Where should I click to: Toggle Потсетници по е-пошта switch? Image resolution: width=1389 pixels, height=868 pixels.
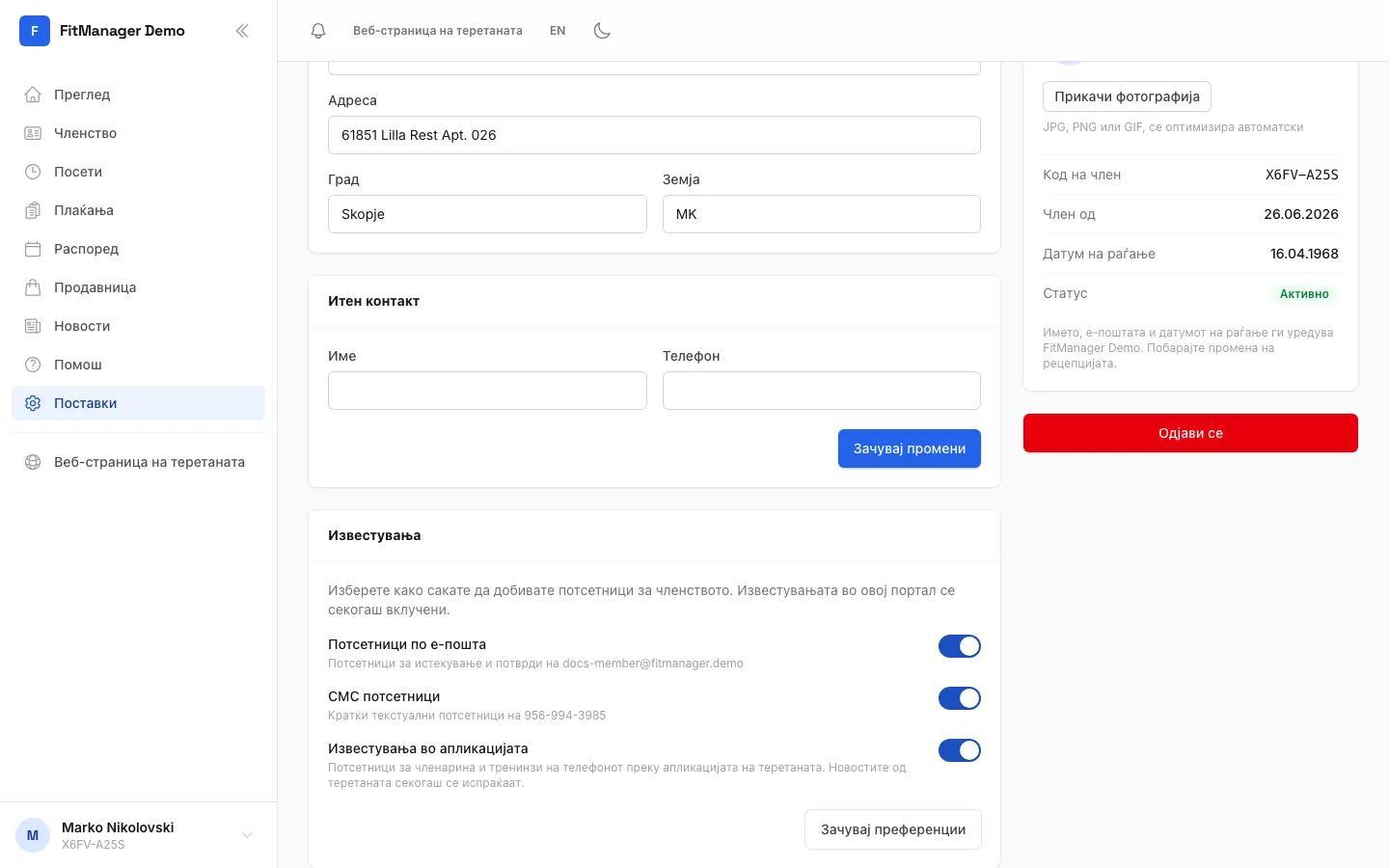(960, 646)
